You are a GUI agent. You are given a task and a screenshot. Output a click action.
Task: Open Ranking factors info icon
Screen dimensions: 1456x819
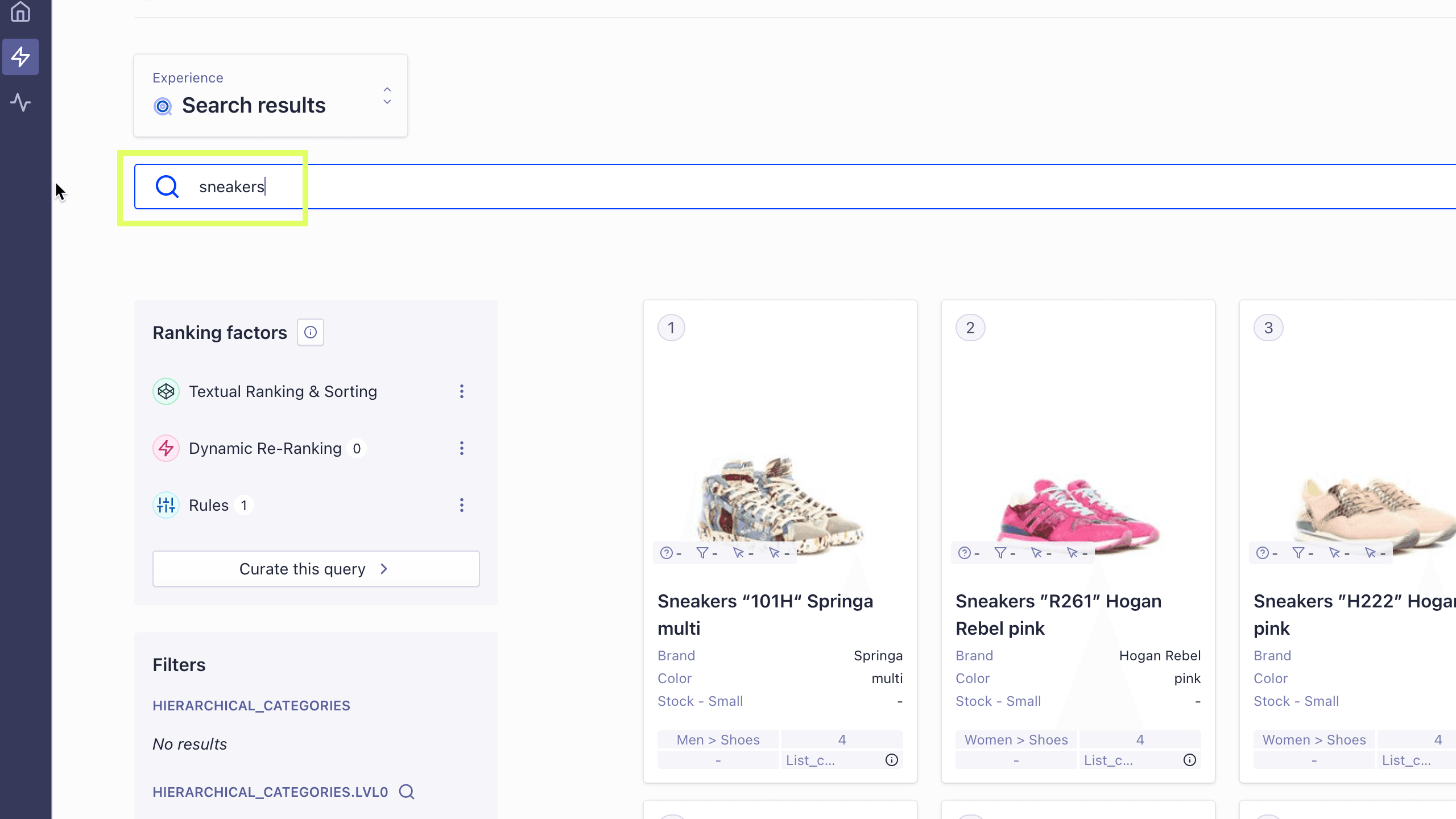pyautogui.click(x=311, y=332)
